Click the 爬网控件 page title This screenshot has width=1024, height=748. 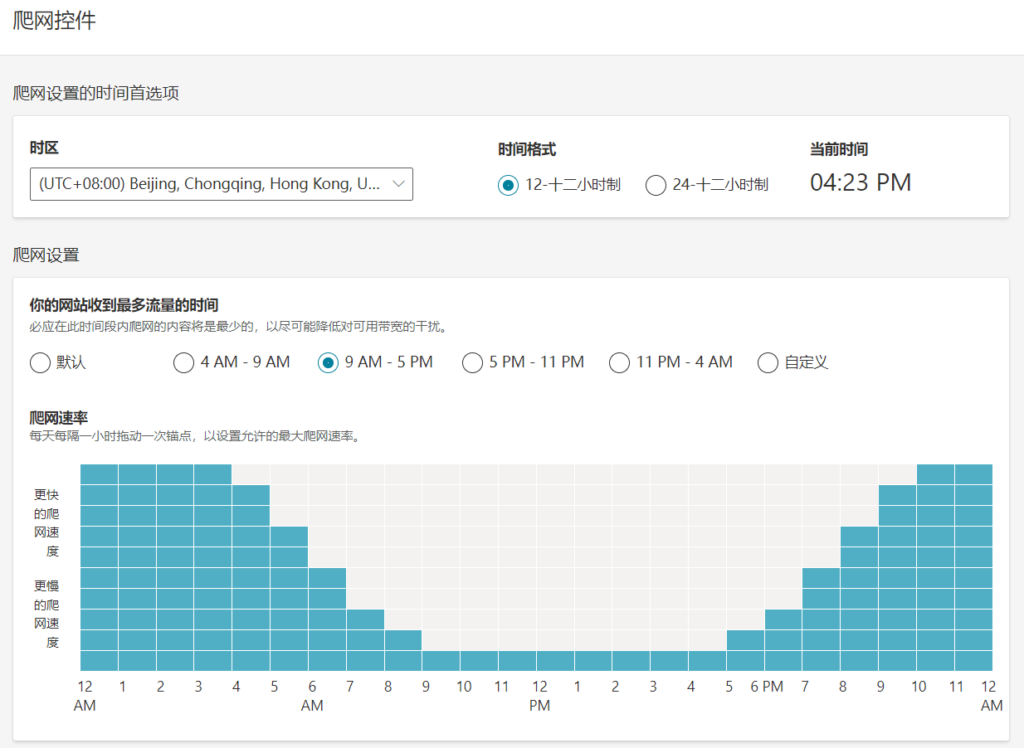pos(55,20)
